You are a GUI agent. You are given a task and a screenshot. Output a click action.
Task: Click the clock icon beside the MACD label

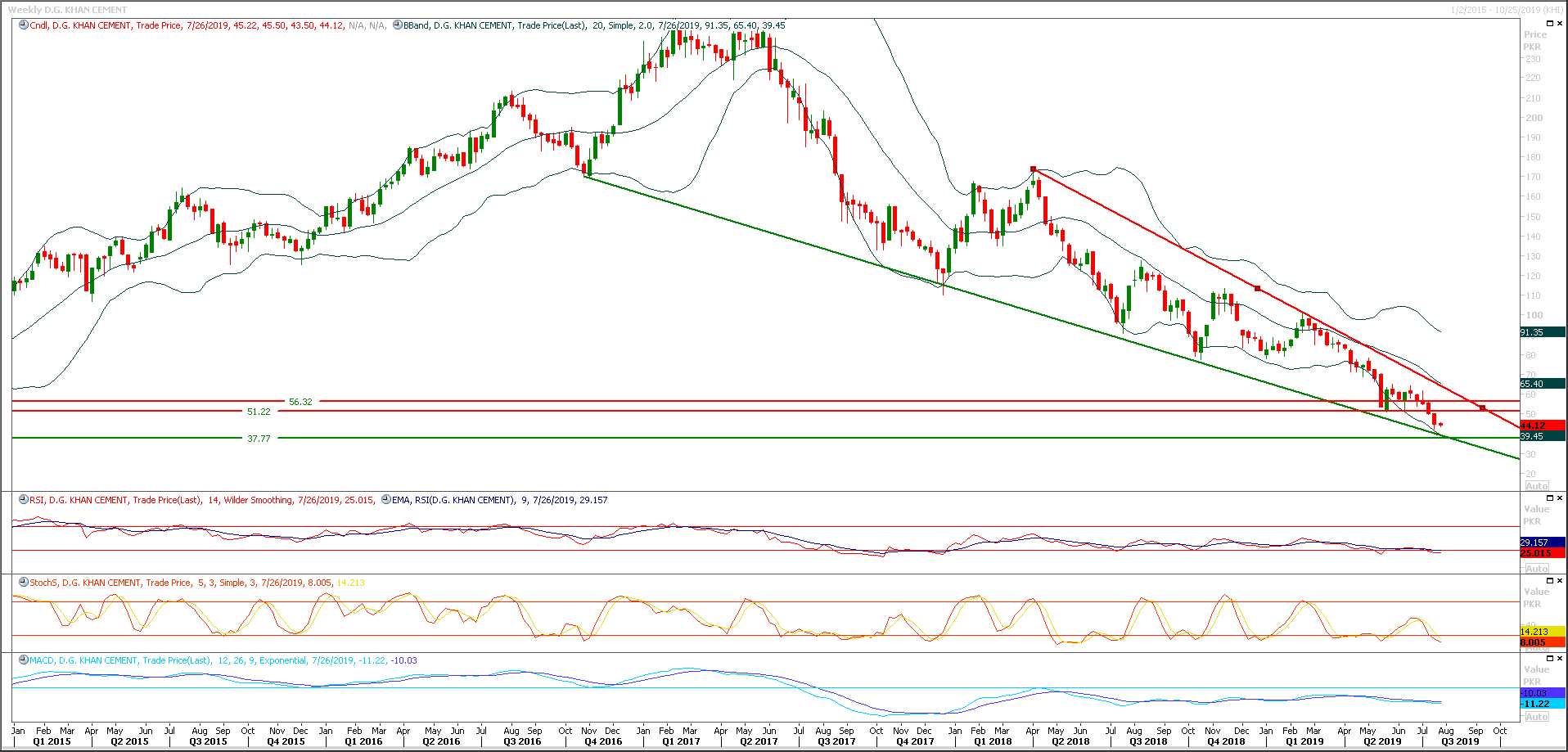click(x=24, y=660)
